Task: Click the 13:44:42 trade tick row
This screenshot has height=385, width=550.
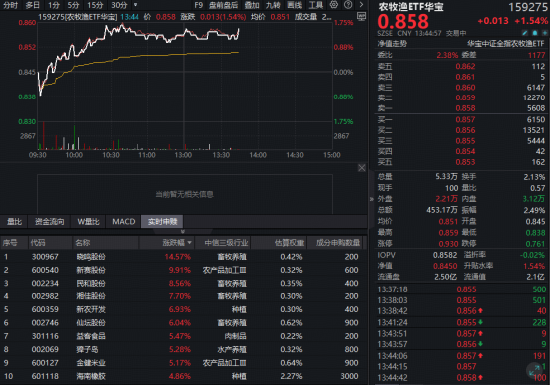Action: (462, 378)
